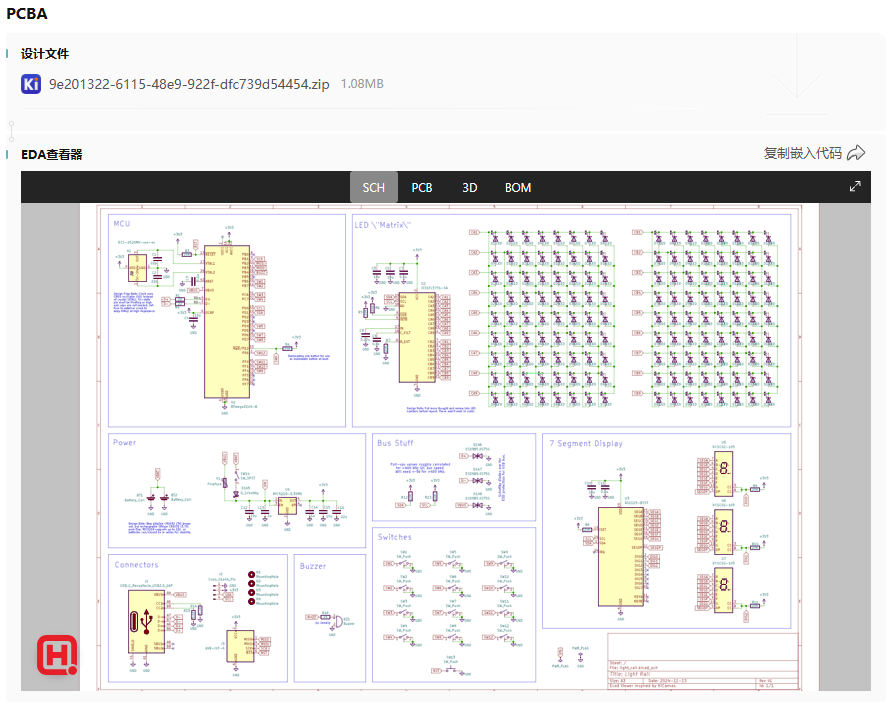Click the MCU section label
Viewport: 894px width, 709px height.
(121, 223)
